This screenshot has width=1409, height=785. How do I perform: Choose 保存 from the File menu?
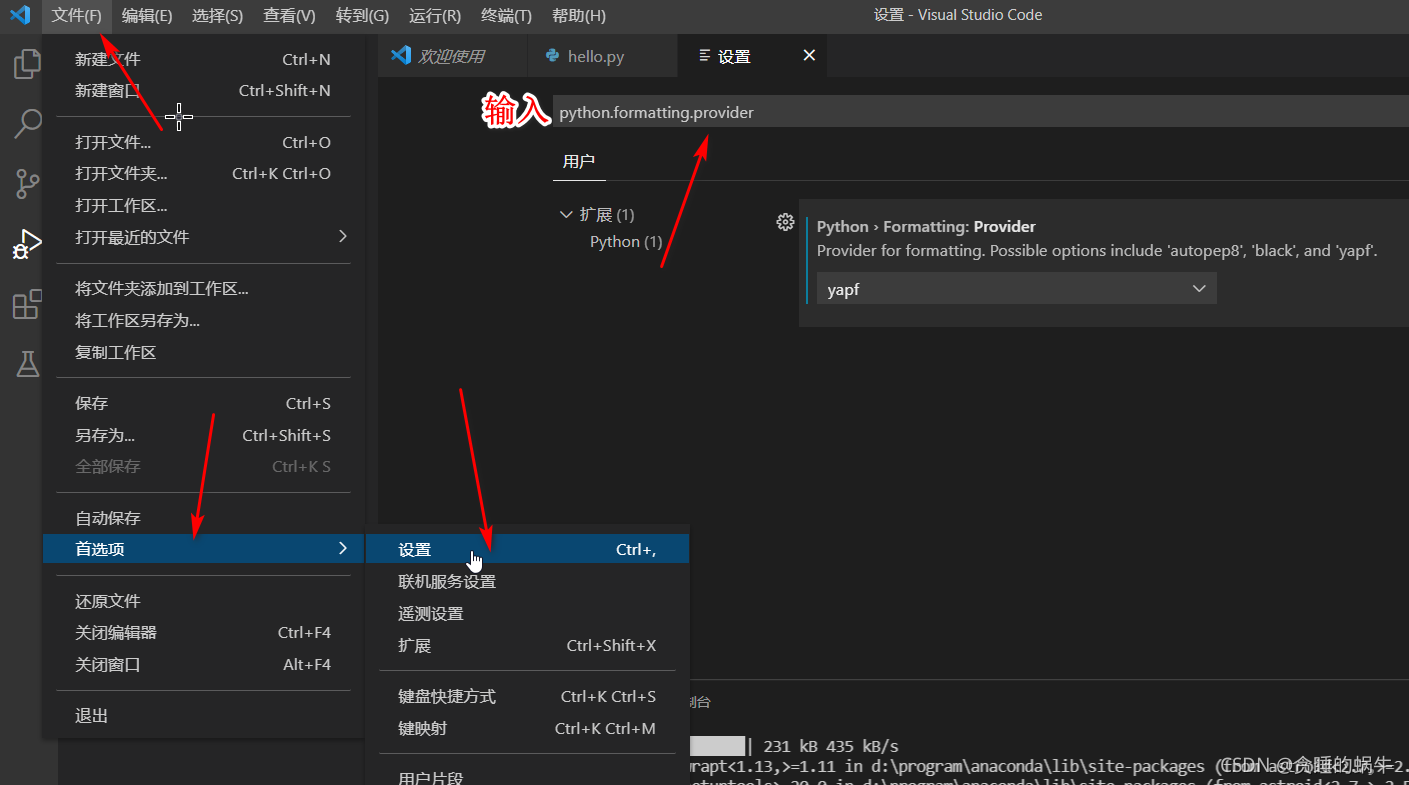point(203,403)
